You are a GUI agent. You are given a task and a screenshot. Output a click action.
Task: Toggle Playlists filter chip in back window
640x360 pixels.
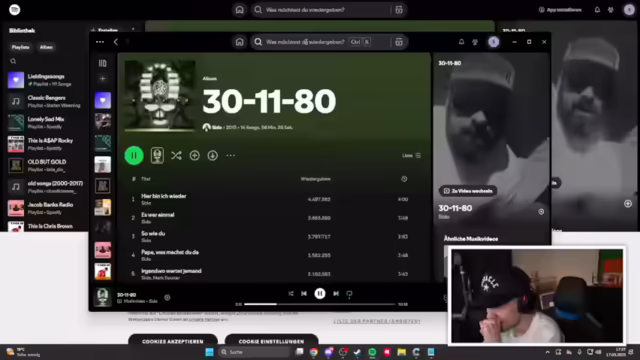(x=20, y=47)
